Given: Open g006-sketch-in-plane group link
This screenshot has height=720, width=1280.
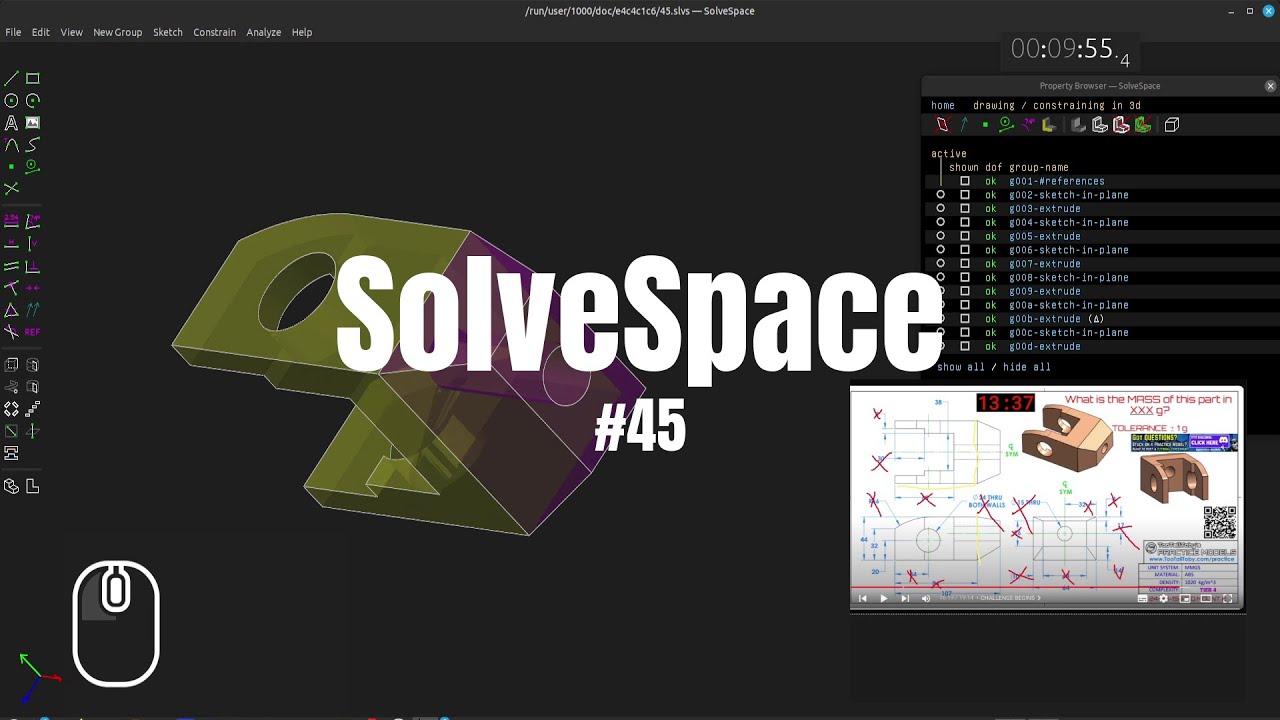Looking at the screenshot, I should [1069, 250].
